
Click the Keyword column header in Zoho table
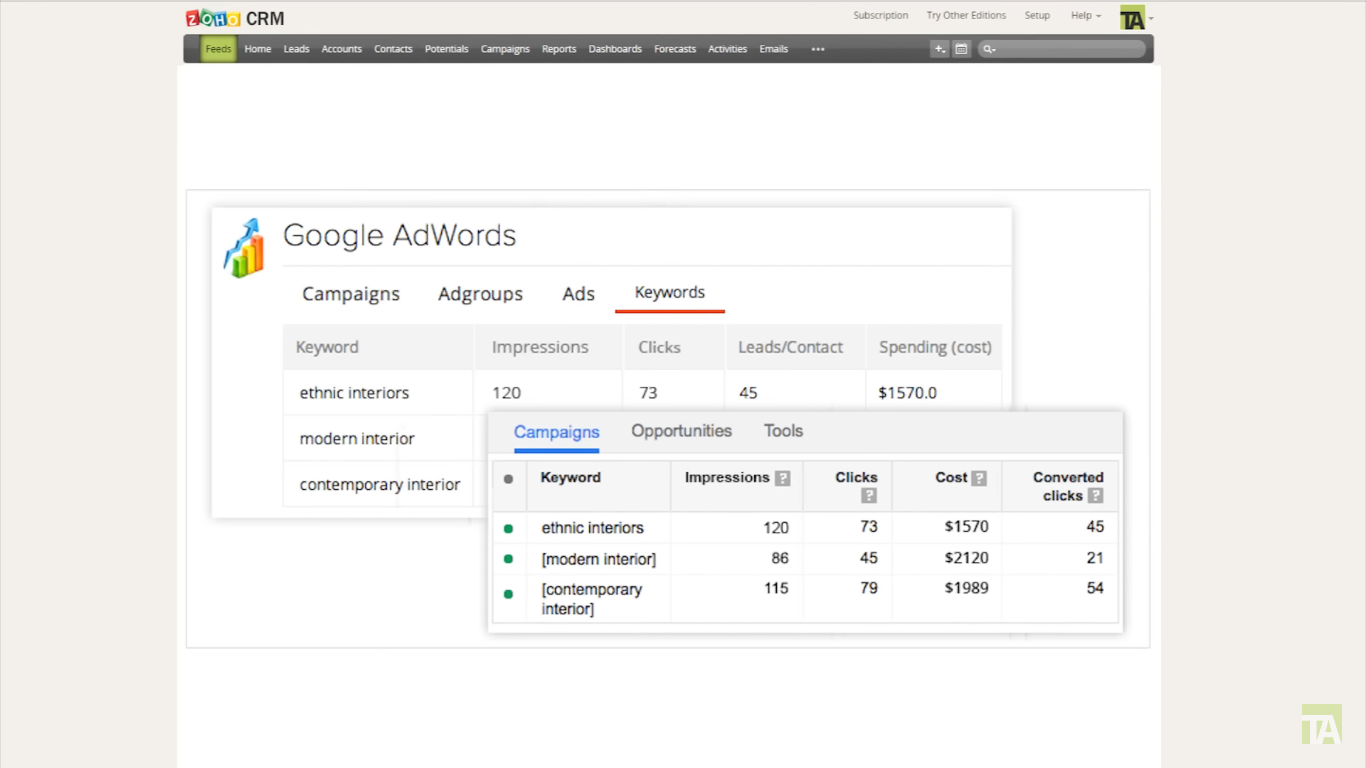[x=327, y=347]
